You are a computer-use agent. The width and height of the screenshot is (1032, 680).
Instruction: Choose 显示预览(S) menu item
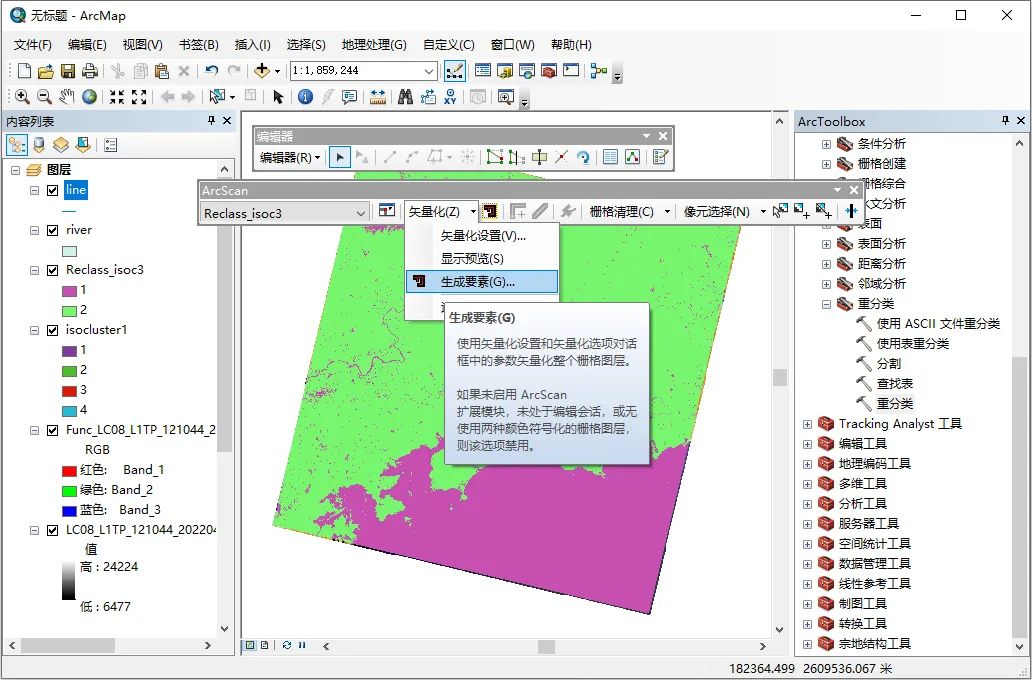[482, 259]
